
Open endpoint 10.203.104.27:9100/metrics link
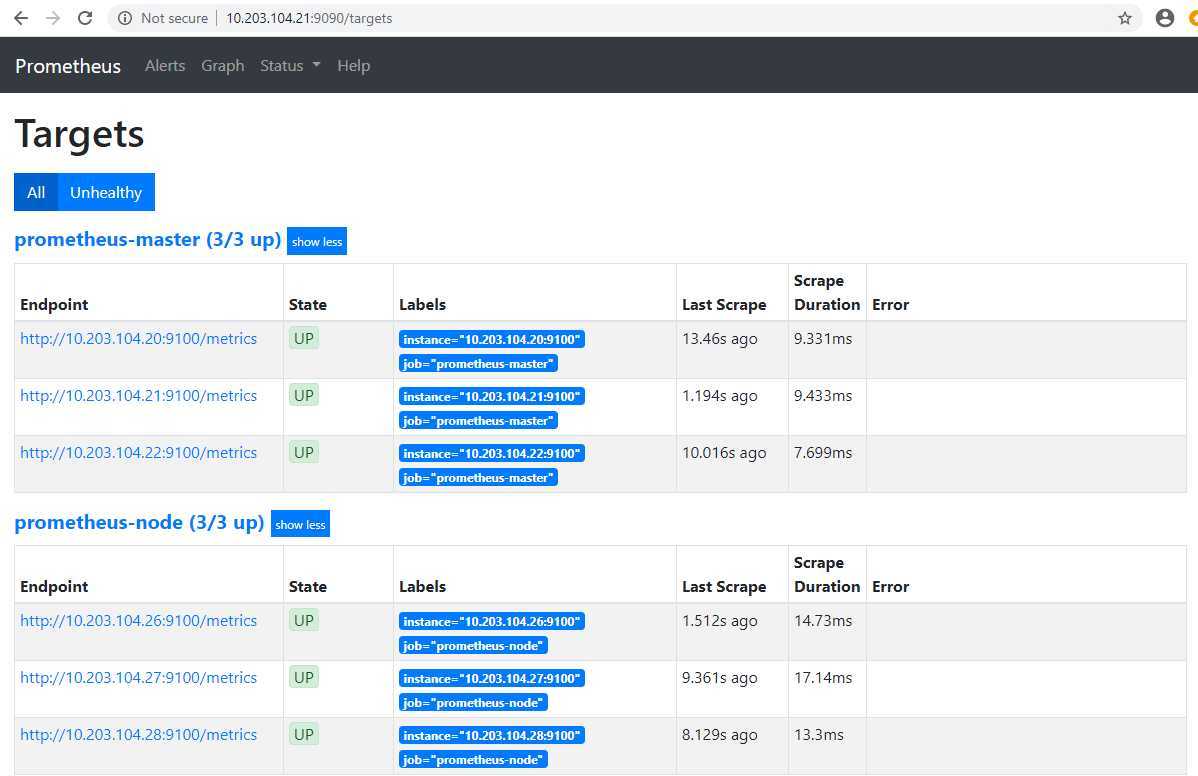(x=138, y=677)
